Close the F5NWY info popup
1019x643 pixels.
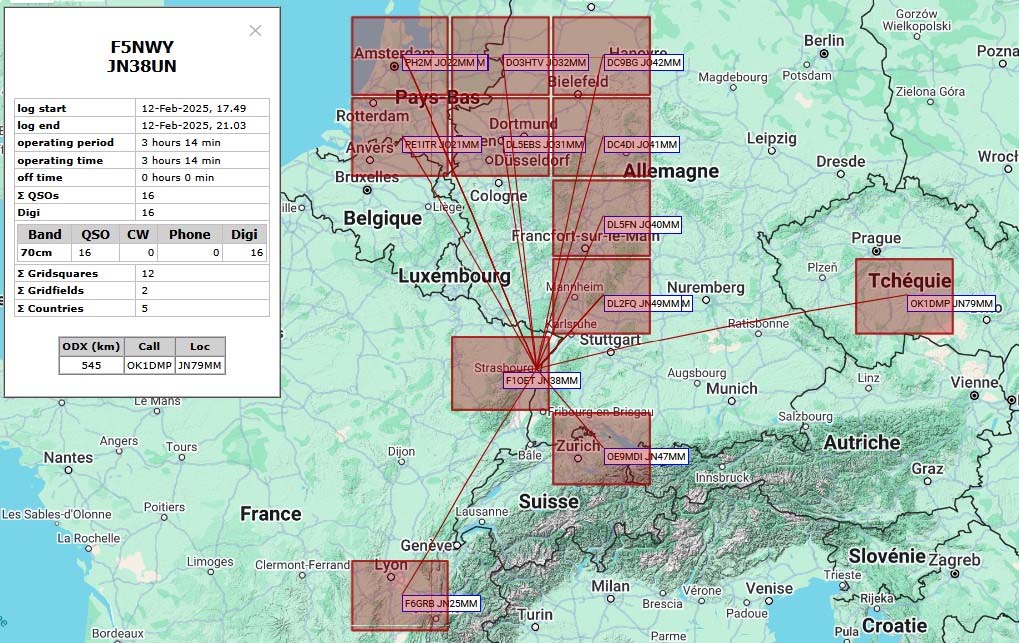click(x=255, y=31)
